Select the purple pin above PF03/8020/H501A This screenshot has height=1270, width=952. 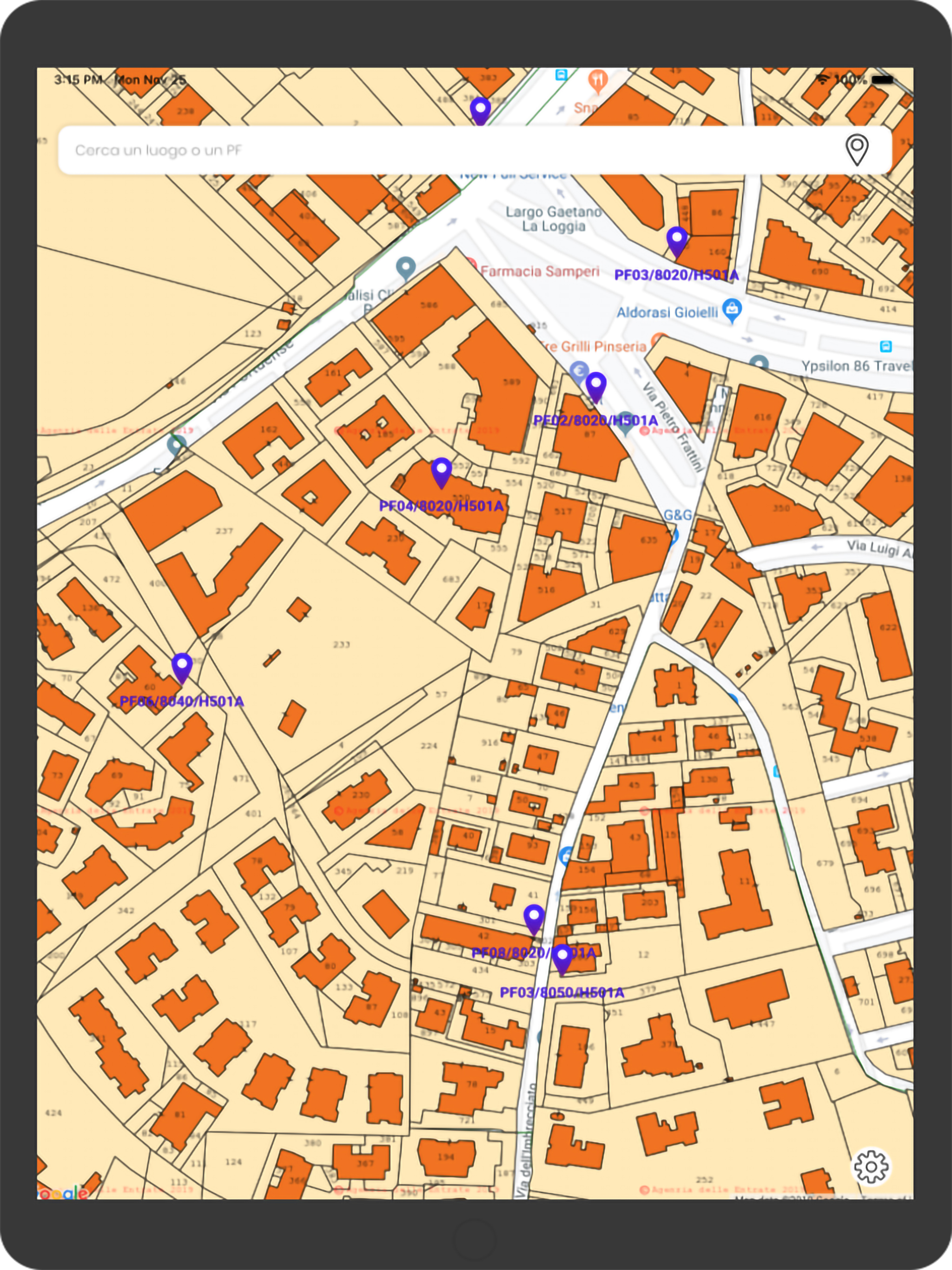click(x=677, y=242)
